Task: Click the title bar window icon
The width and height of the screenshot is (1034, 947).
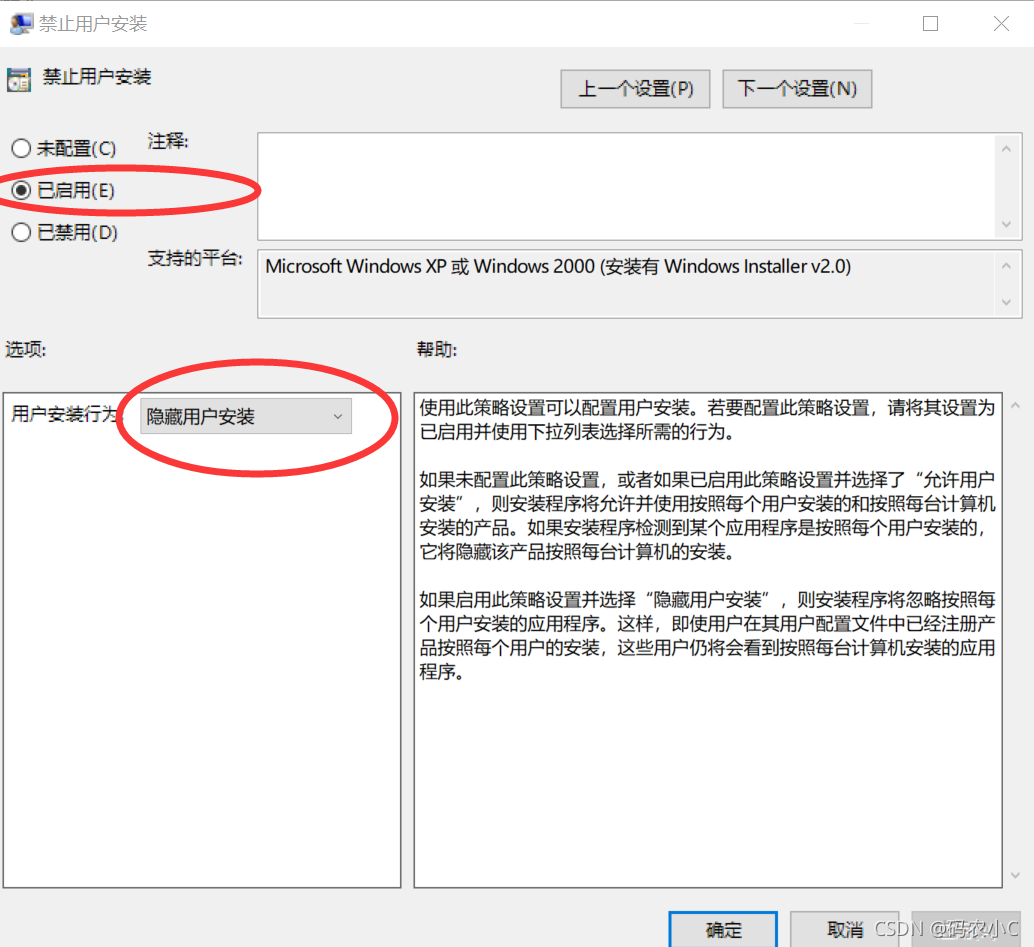Action: 21,24
